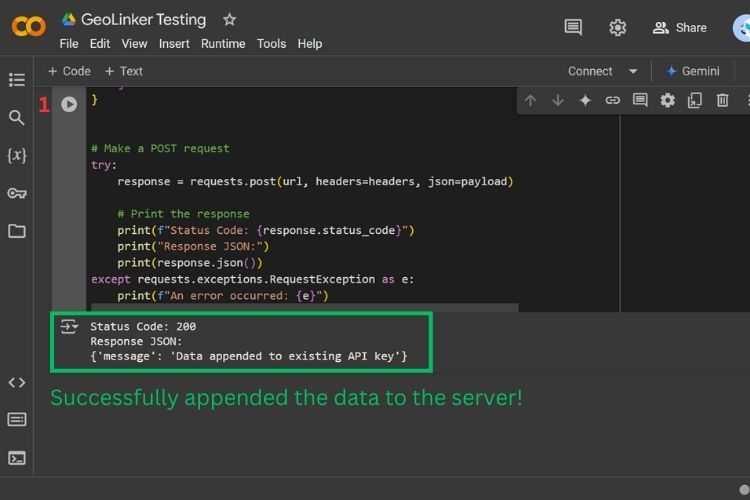Open the table of contents sidebar icon
The height and width of the screenshot is (500, 750).
(x=17, y=80)
